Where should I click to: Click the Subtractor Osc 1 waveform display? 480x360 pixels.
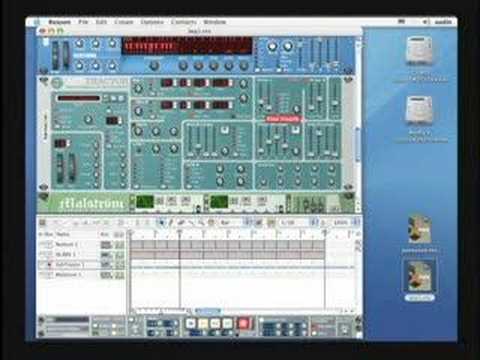(x=167, y=83)
